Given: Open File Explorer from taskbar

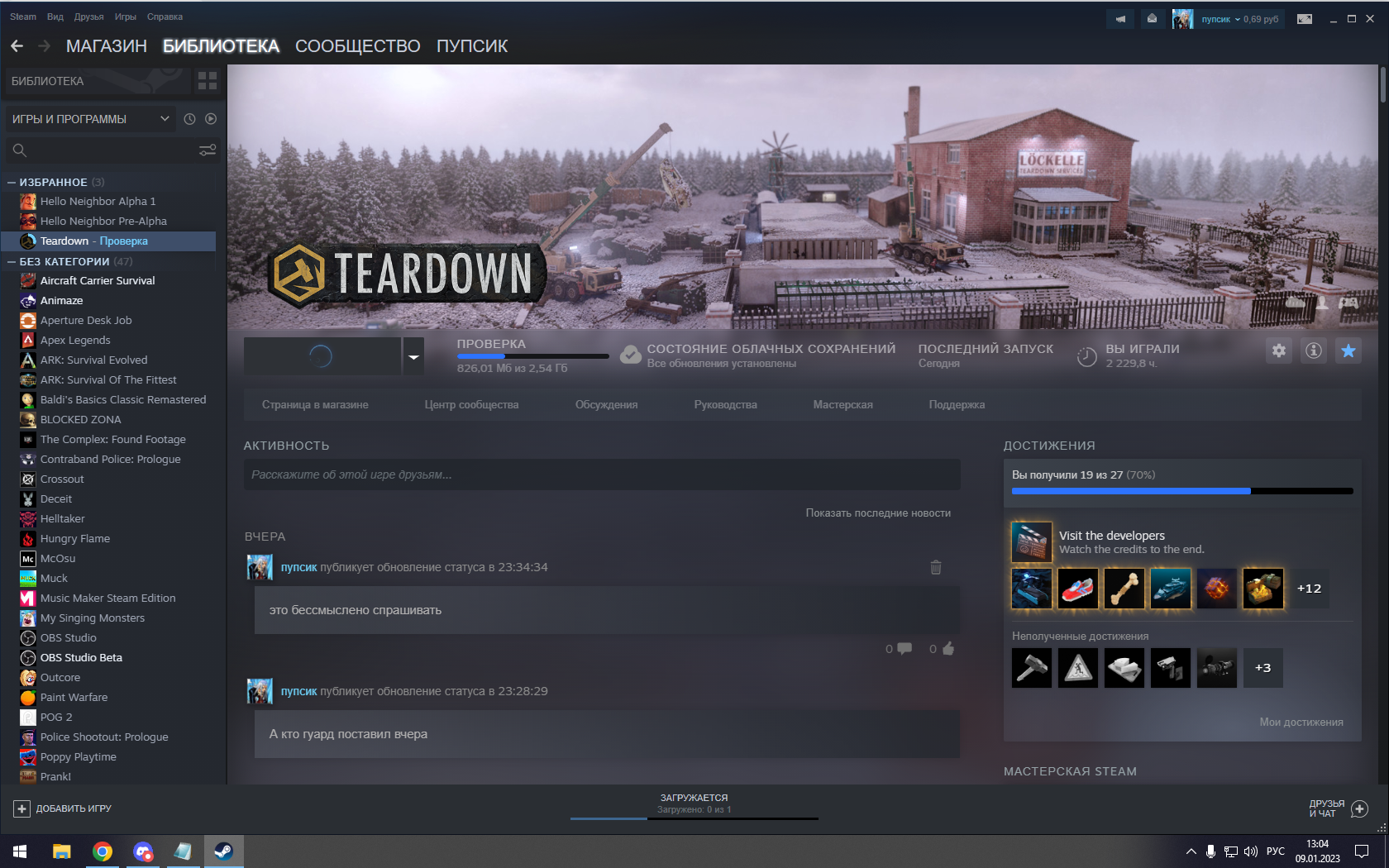Looking at the screenshot, I should click(x=62, y=851).
